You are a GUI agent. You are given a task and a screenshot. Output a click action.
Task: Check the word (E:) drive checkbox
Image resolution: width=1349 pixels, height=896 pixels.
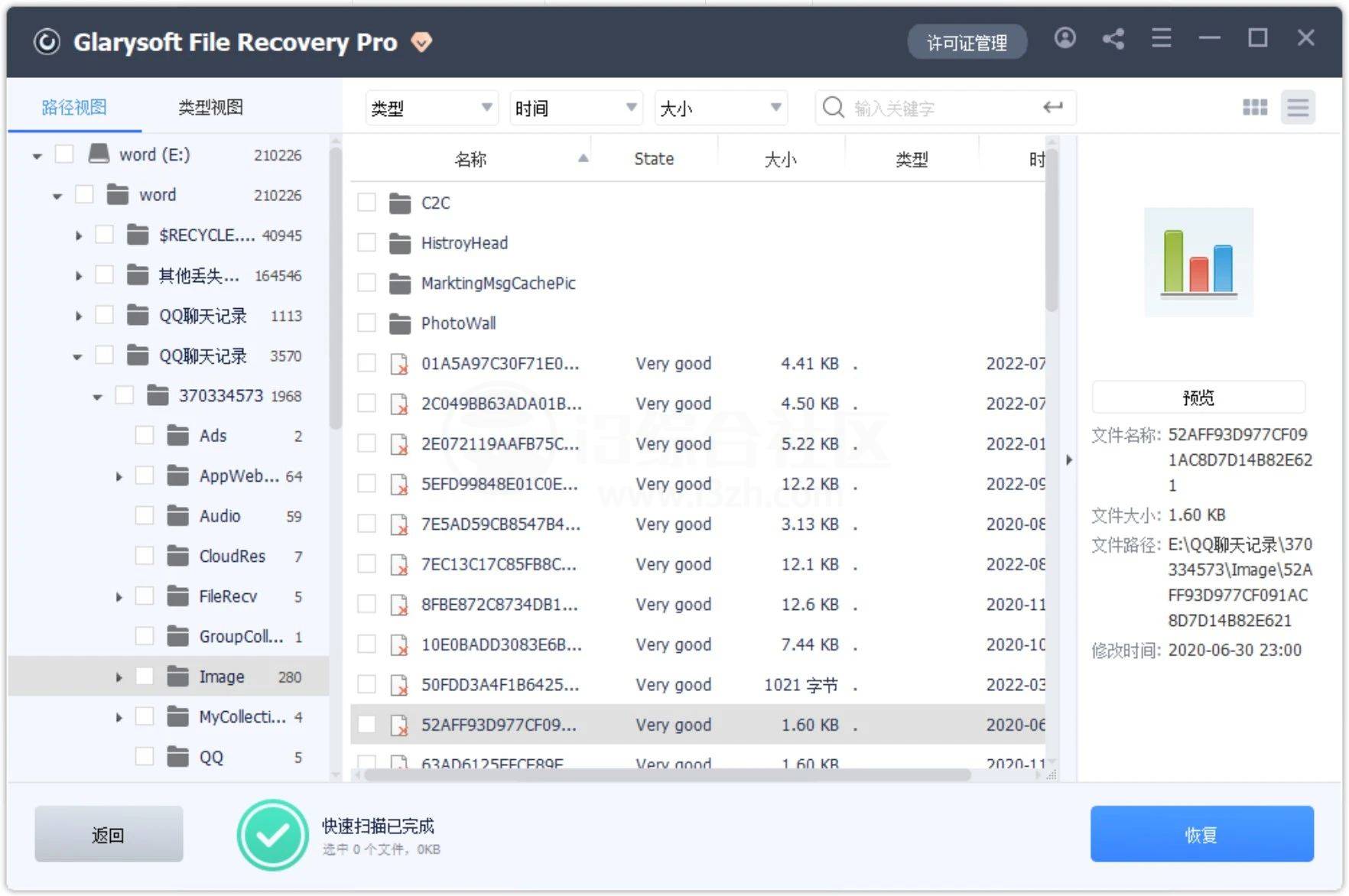64,154
